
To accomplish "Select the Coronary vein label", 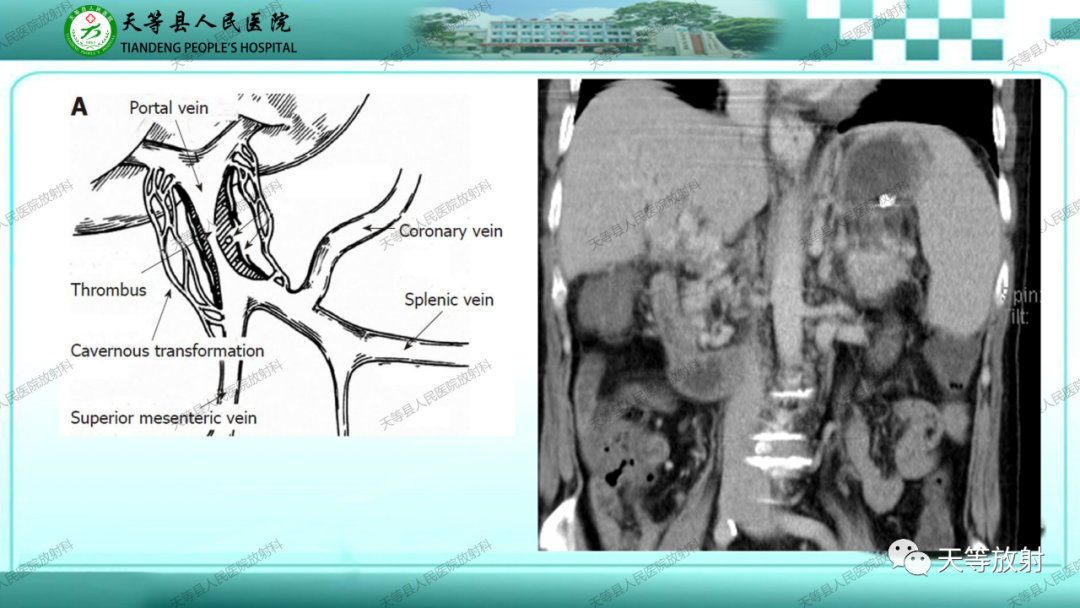I will [x=450, y=231].
